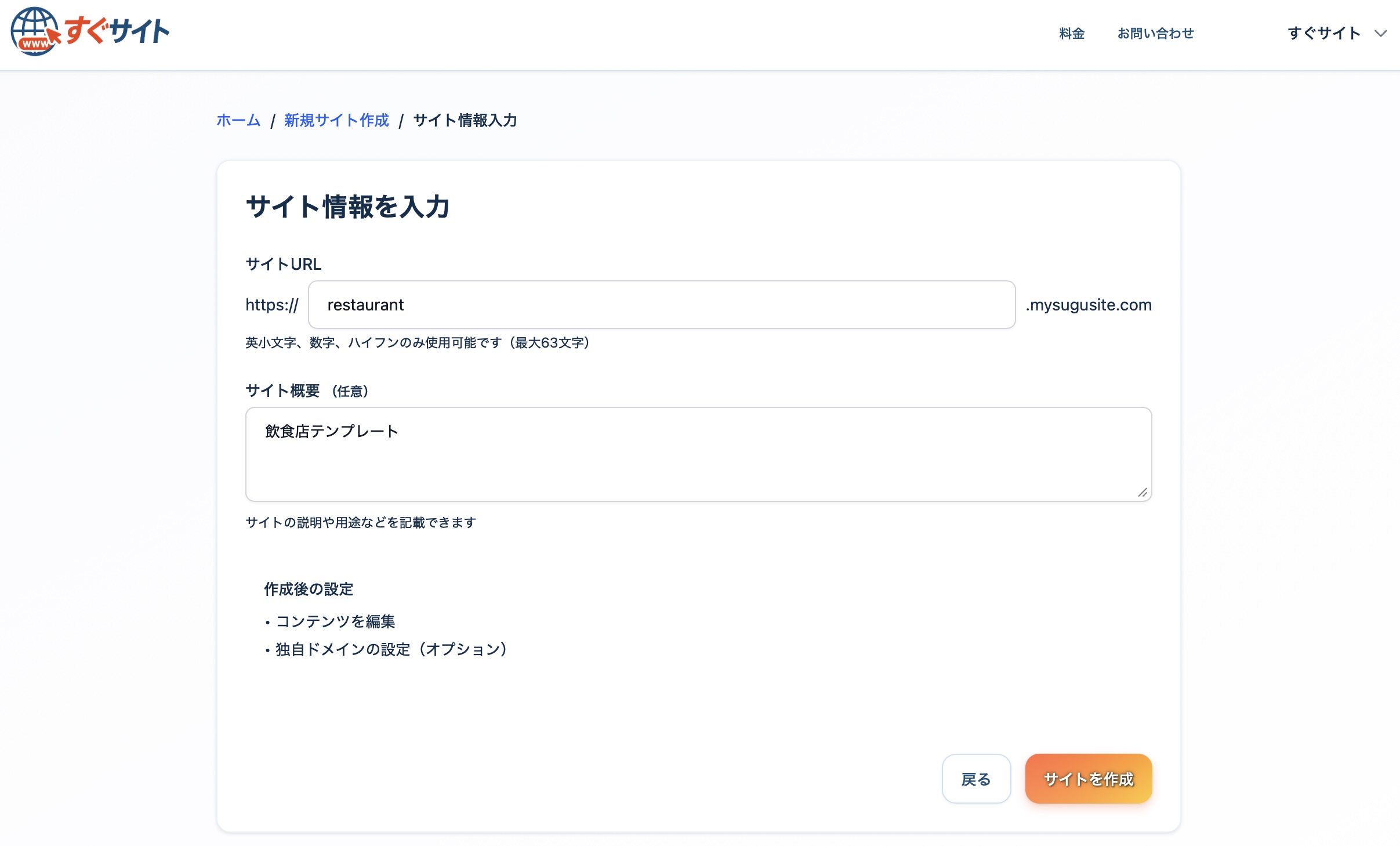Click the resize handle on the site description textarea

[1142, 493]
